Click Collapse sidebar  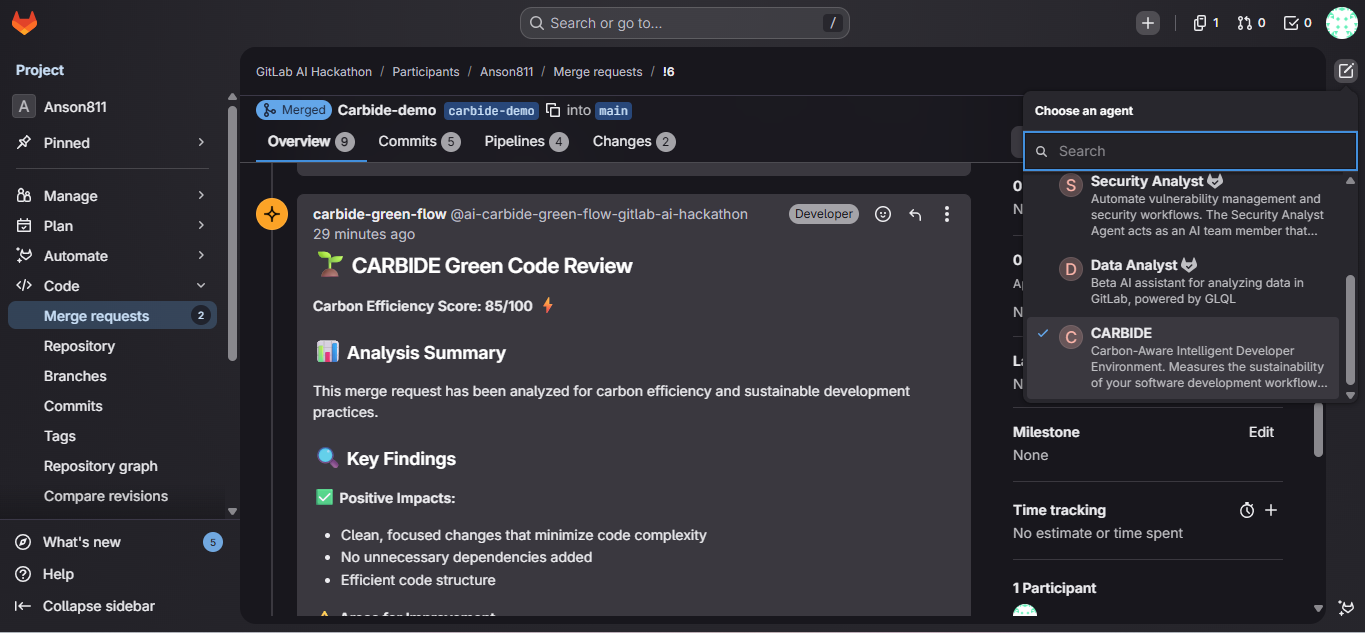coord(99,606)
